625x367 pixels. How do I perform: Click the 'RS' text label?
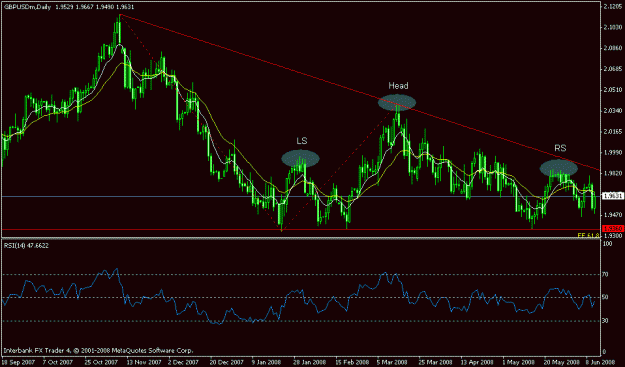(560, 148)
